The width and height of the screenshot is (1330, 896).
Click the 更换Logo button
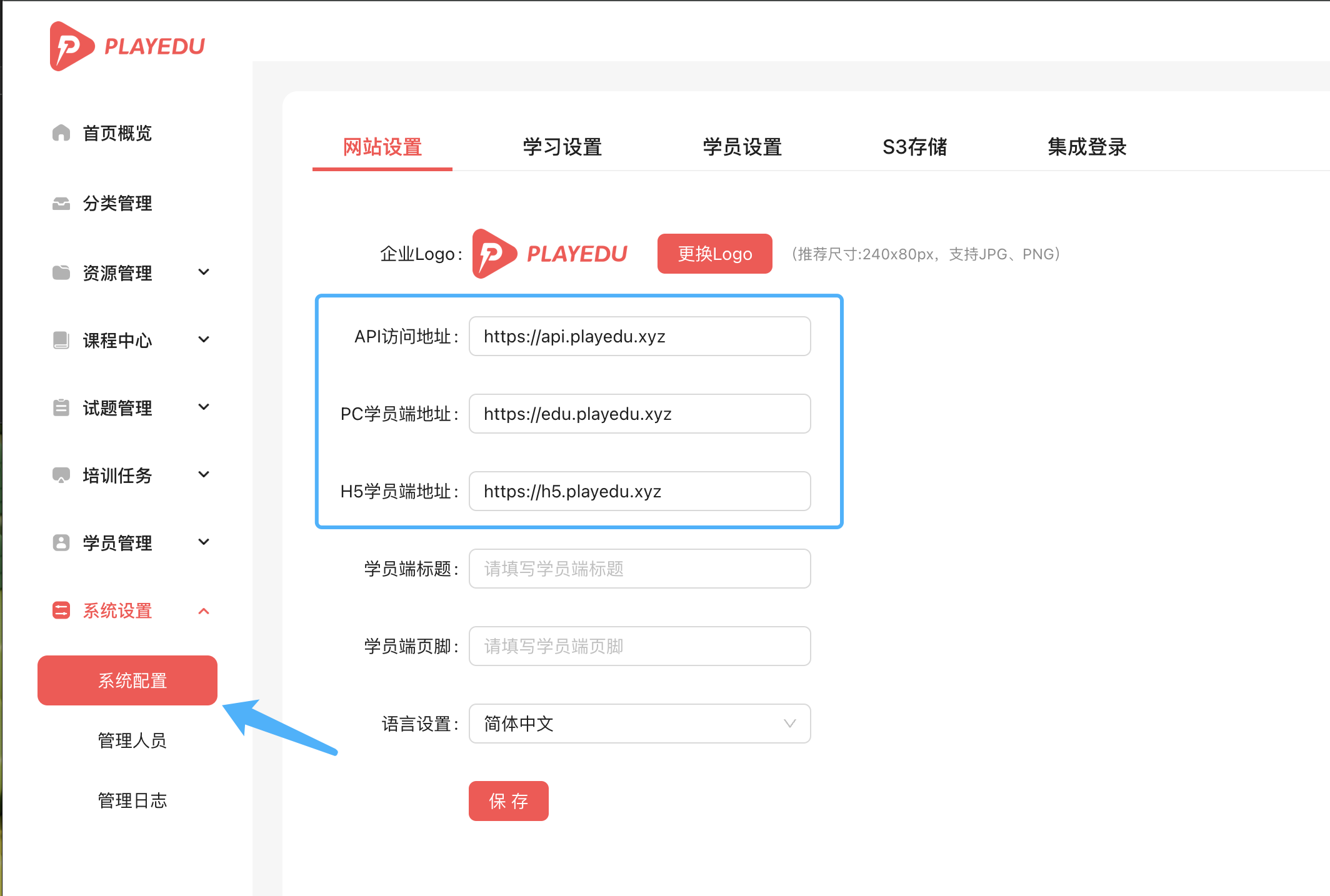coord(714,254)
